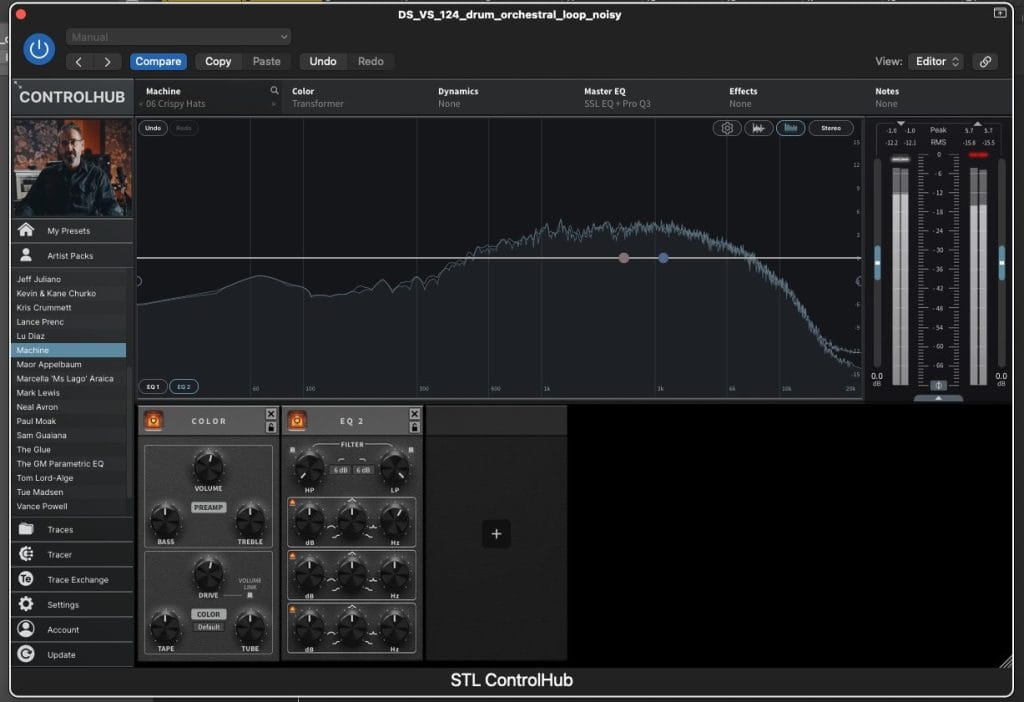
Task: Open the LP filter 6 dB slope selector
Action: [x=363, y=470]
